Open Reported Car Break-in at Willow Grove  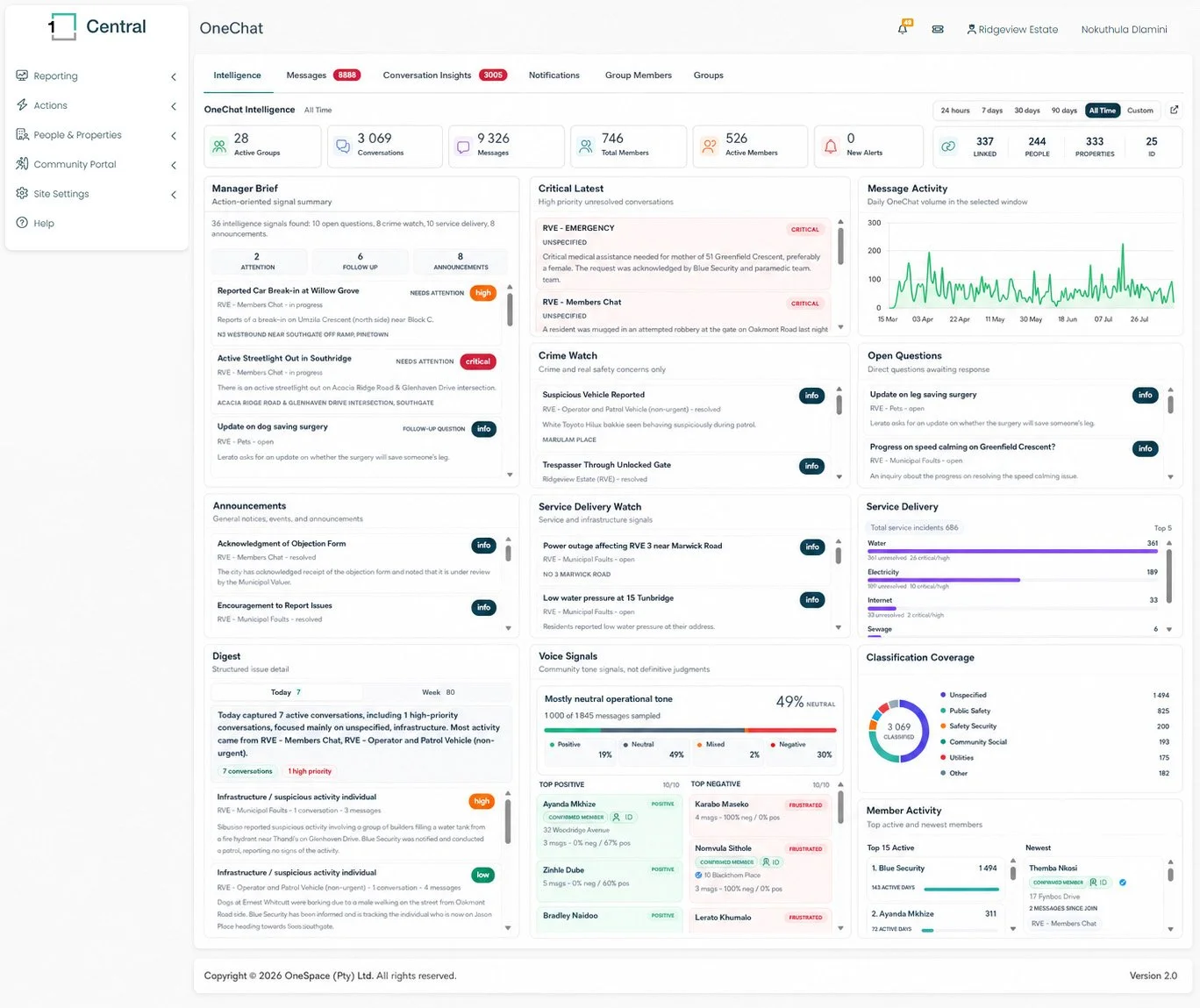(x=357, y=312)
